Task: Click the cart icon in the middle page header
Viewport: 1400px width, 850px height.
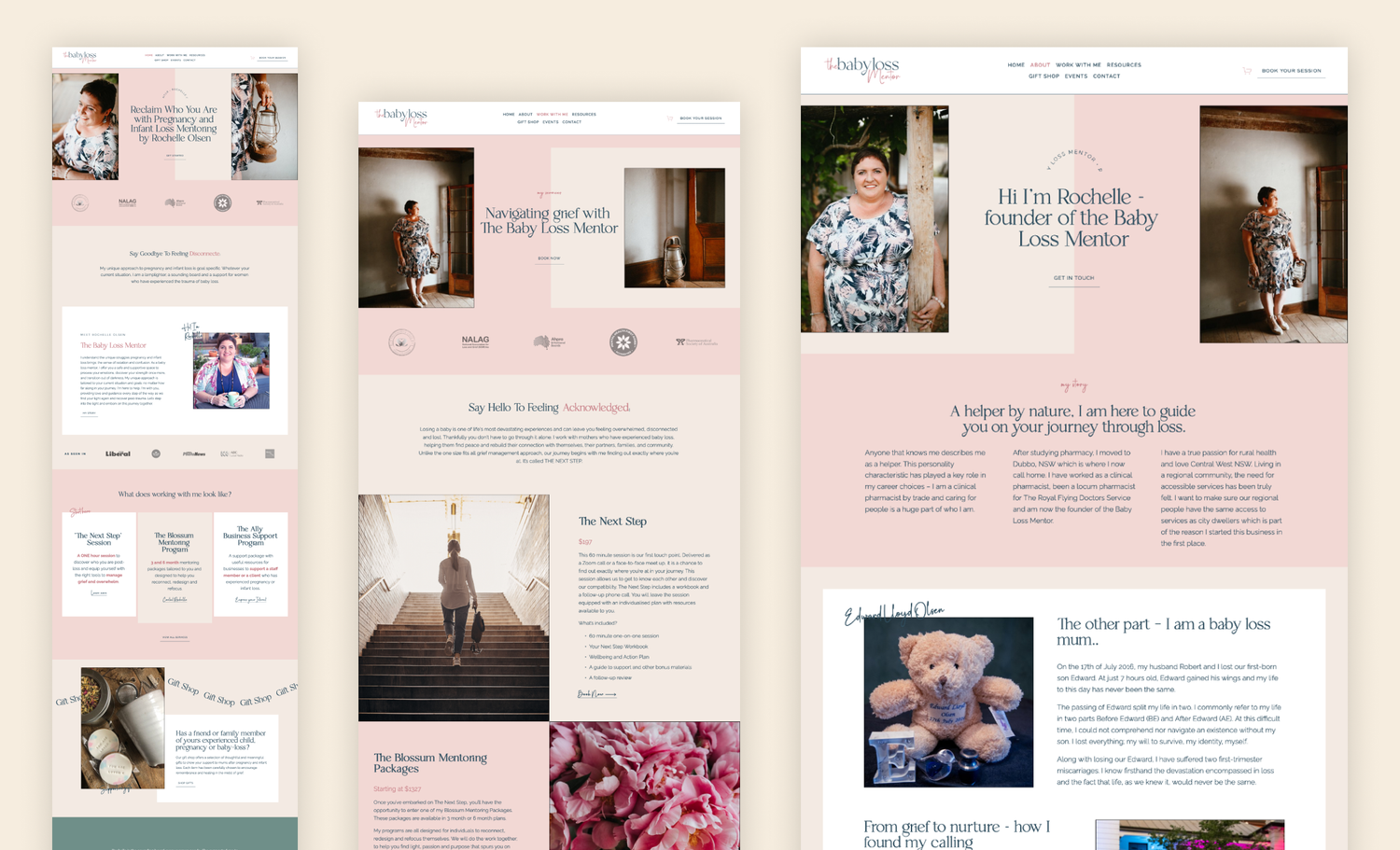Action: [x=670, y=118]
